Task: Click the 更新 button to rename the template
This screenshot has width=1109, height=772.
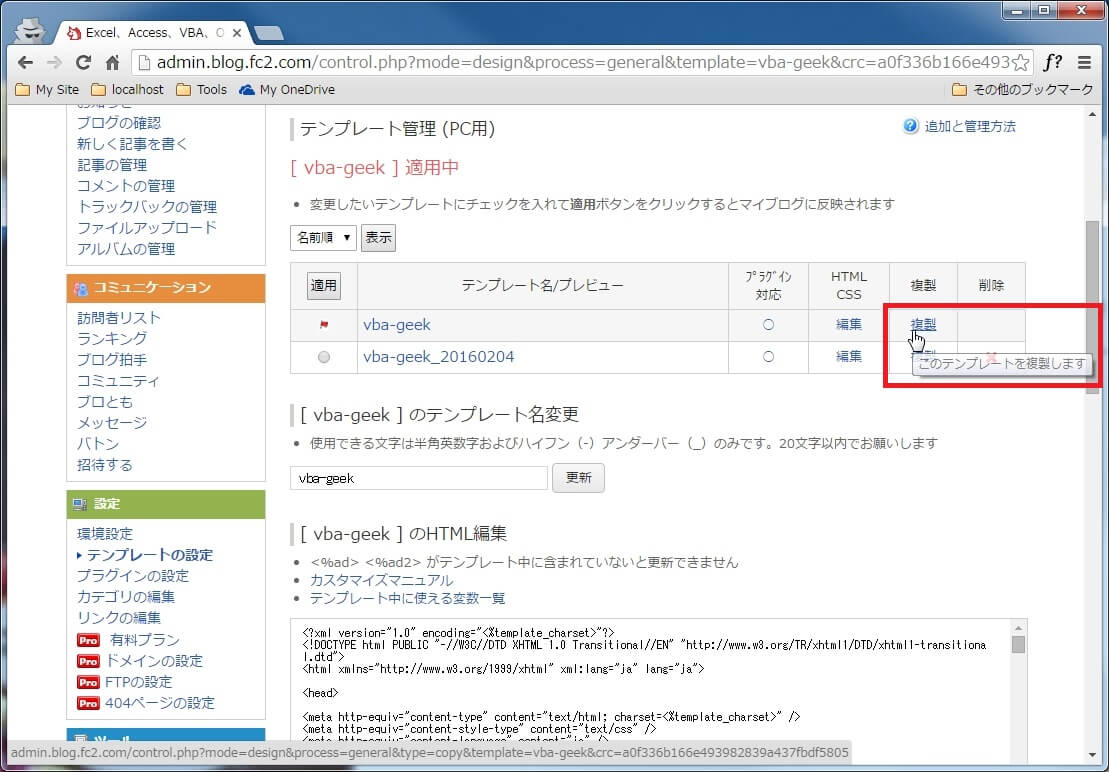Action: 579,478
